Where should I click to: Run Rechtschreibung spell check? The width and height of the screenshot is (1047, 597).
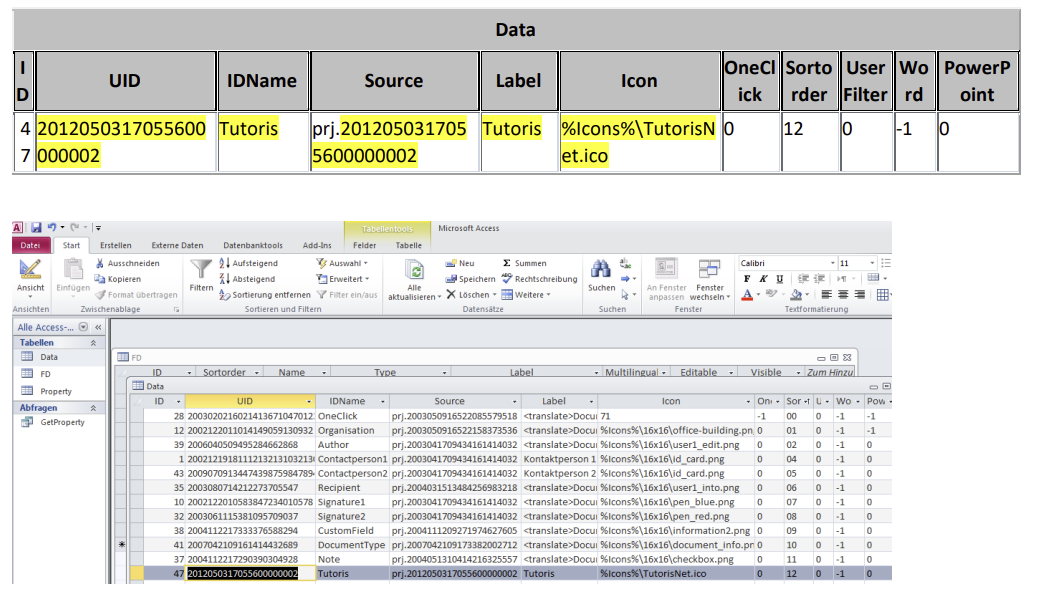(540, 279)
